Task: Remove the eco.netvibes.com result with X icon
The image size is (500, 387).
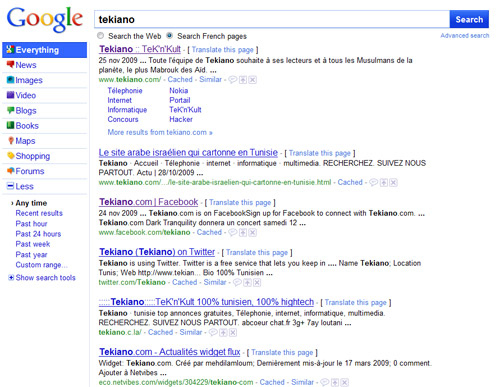Action: pos(345,382)
